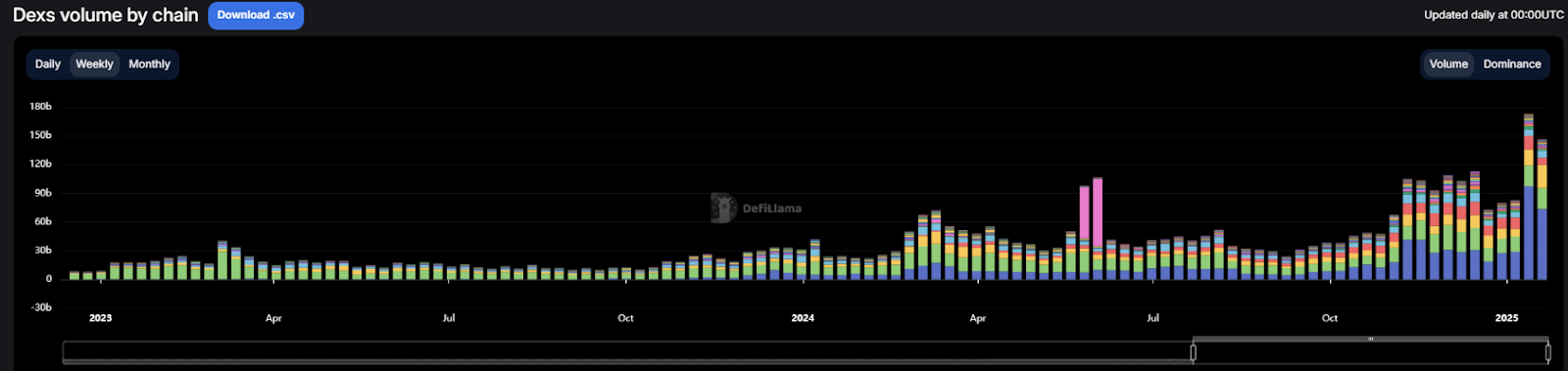Click the DefiLlama watermark text
The width and height of the screenshot is (1568, 371).
click(772, 209)
